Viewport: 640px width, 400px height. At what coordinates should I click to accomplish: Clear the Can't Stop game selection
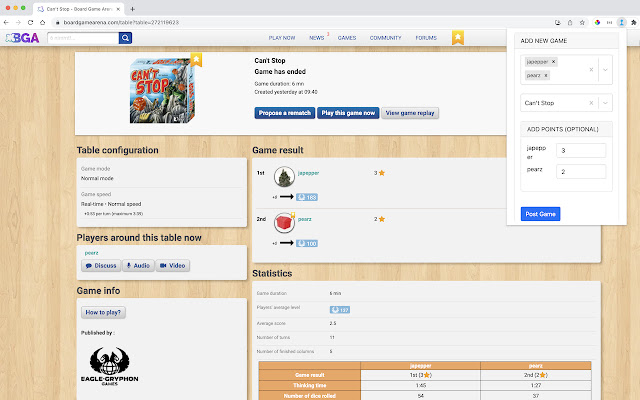tap(591, 103)
